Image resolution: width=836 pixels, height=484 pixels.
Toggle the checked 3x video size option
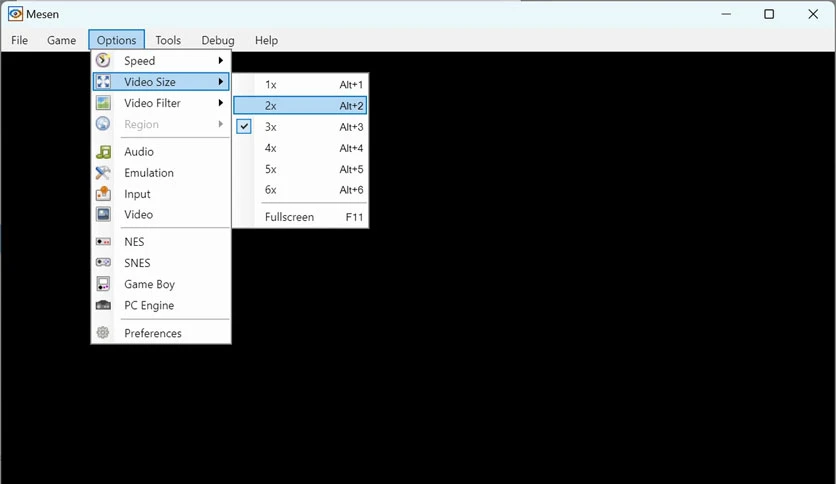[300, 127]
